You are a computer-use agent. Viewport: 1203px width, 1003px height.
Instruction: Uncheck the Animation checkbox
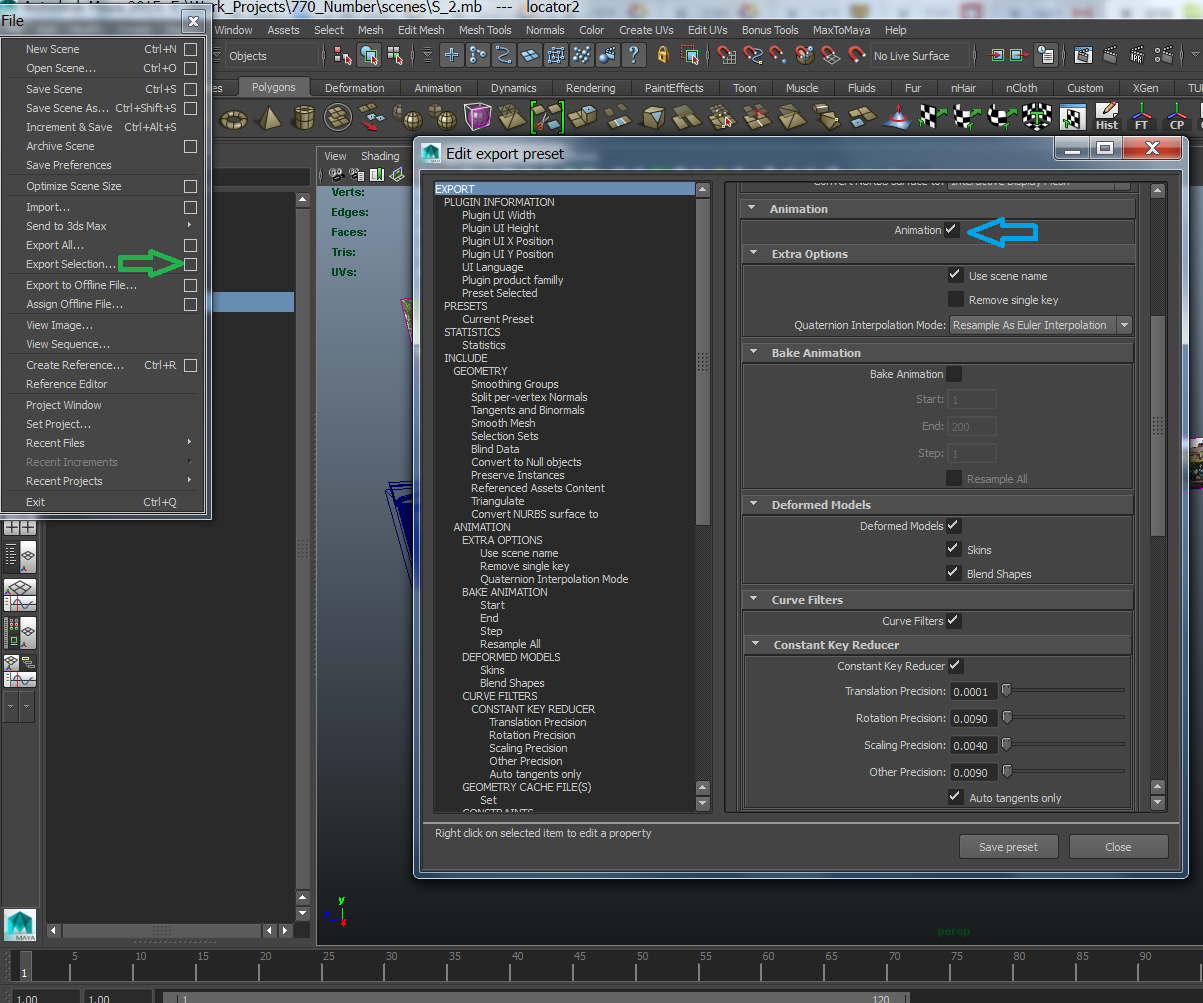(x=951, y=230)
